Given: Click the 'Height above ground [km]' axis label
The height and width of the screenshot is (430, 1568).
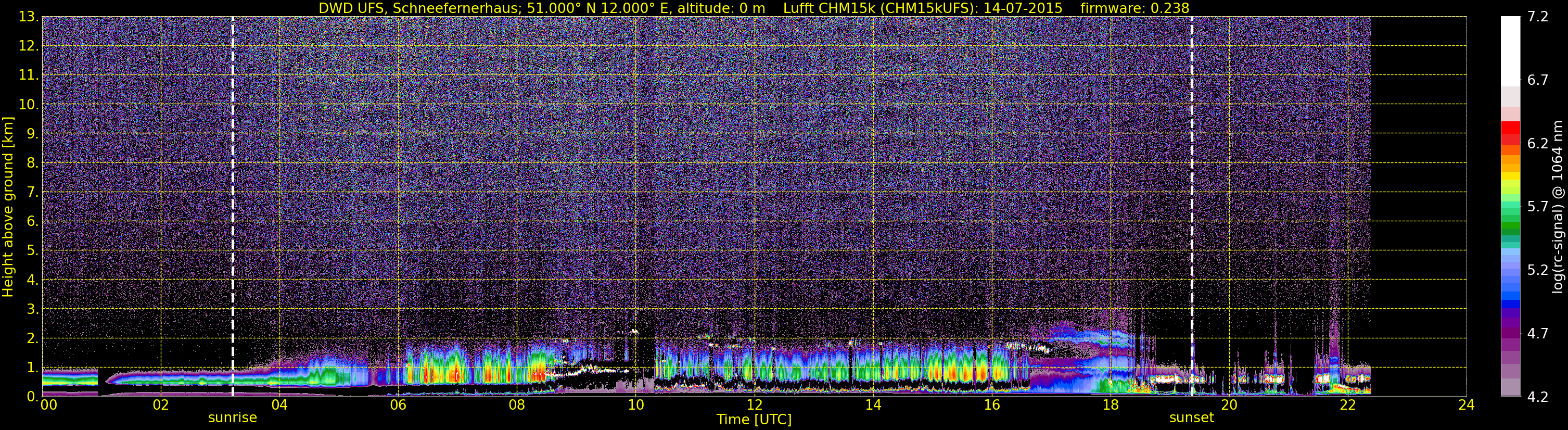Looking at the screenshot, I should 8,207.
